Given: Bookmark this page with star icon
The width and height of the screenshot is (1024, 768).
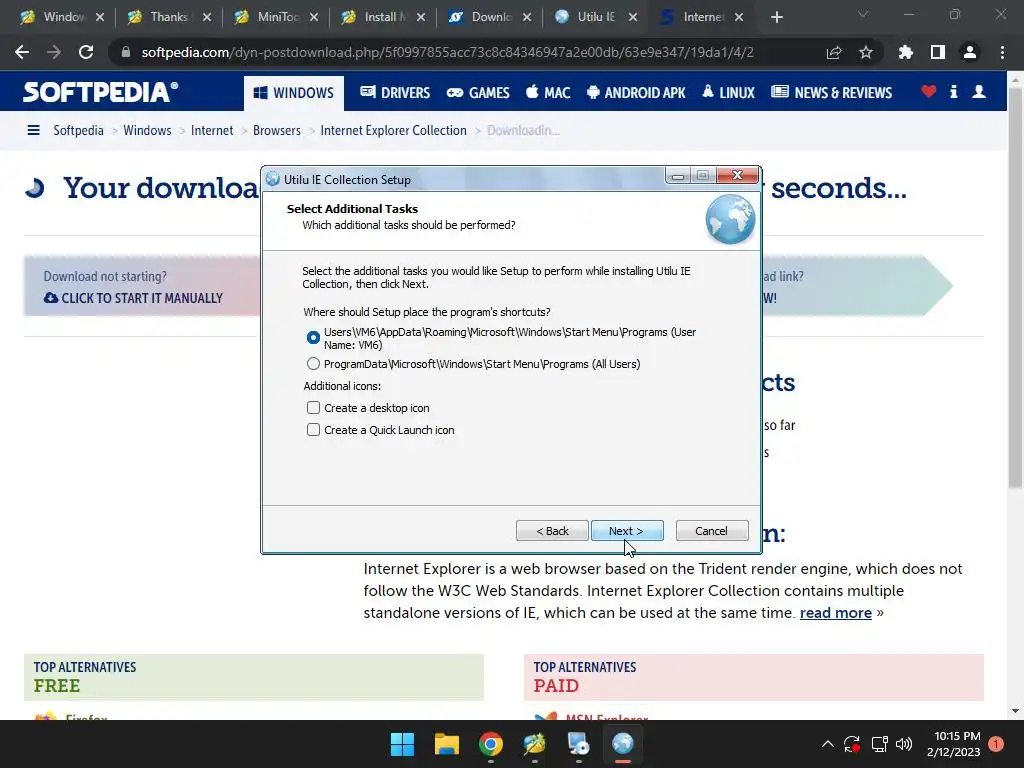Looking at the screenshot, I should click(866, 52).
